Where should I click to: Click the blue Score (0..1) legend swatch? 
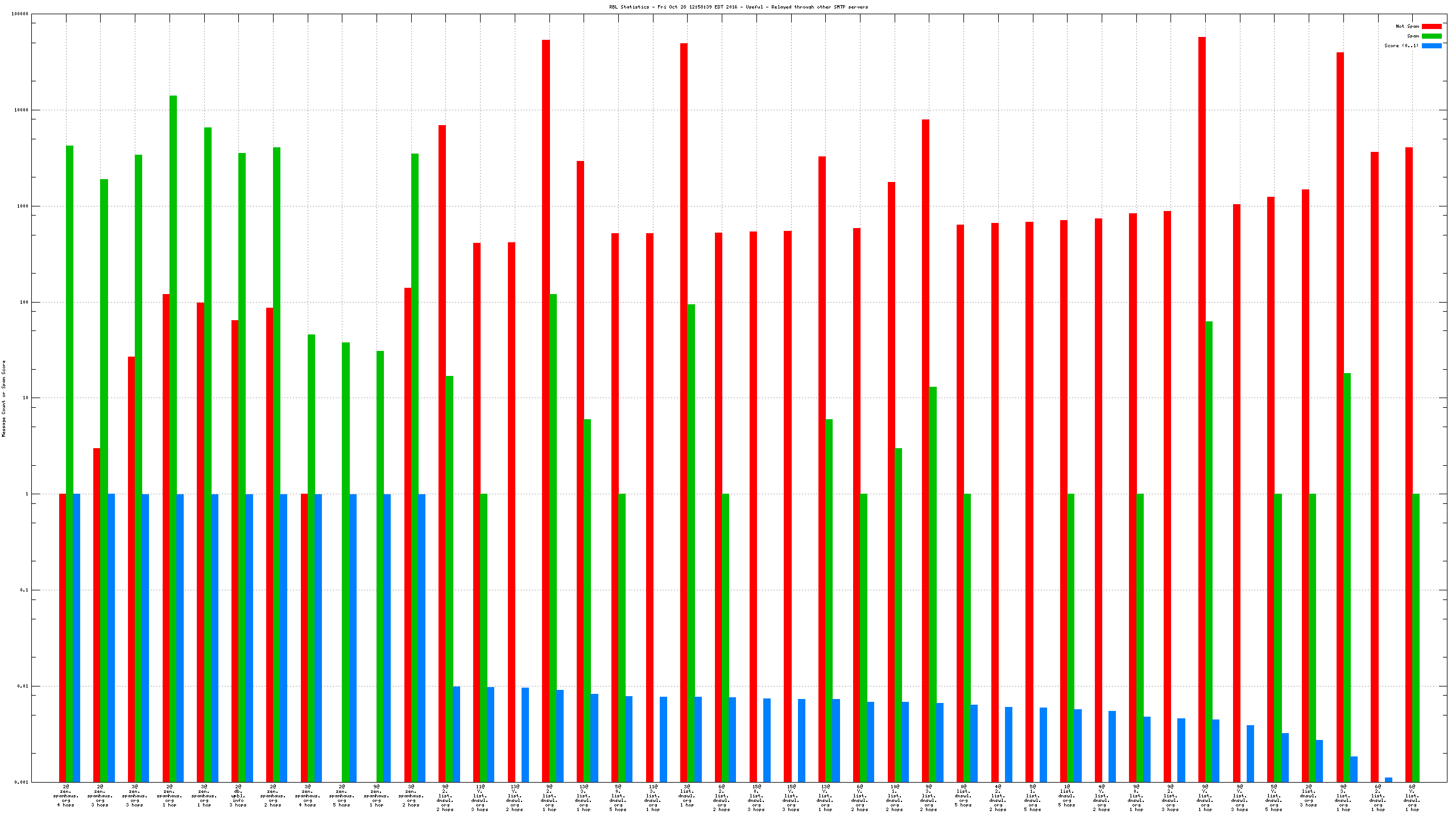(1431, 45)
